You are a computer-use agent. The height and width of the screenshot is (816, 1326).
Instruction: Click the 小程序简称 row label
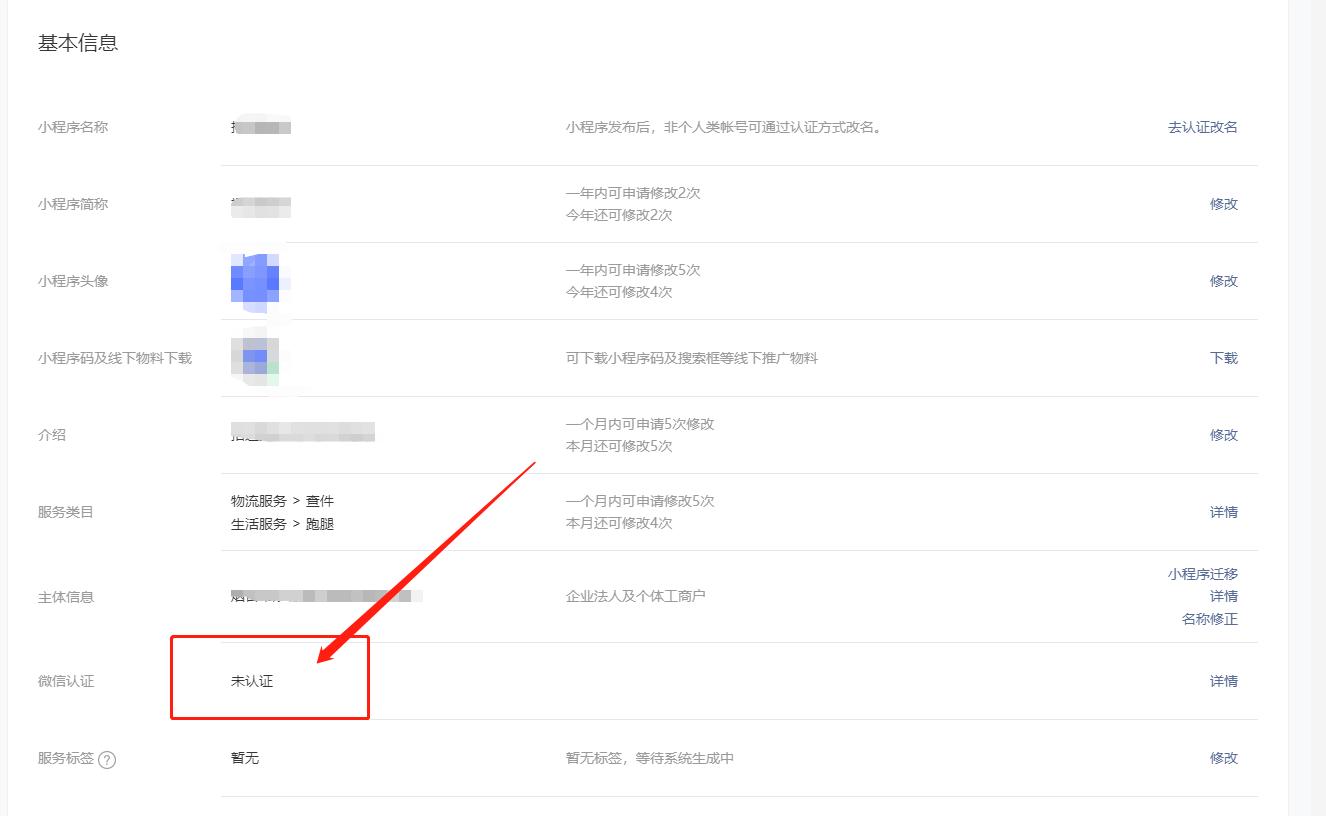coord(73,204)
